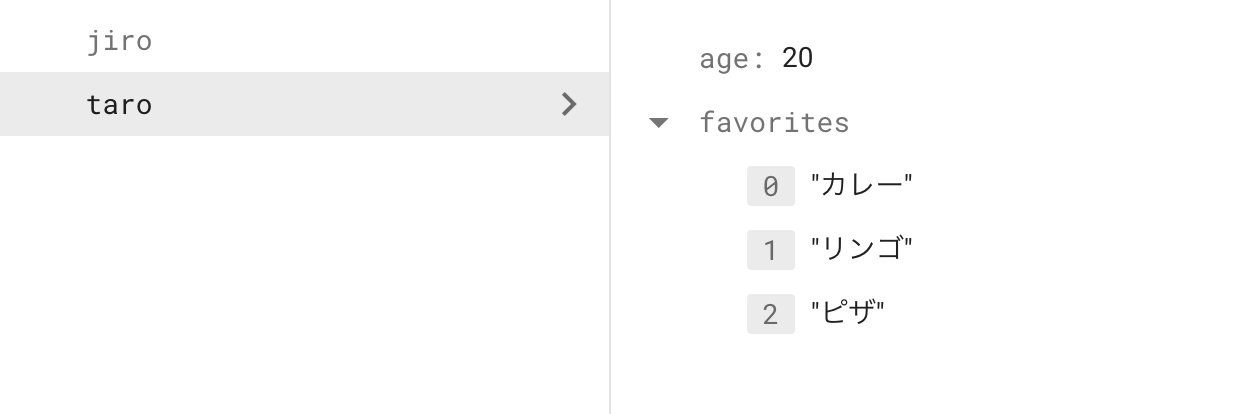Click the age field label
The width and height of the screenshot is (1254, 414).
coord(731,59)
